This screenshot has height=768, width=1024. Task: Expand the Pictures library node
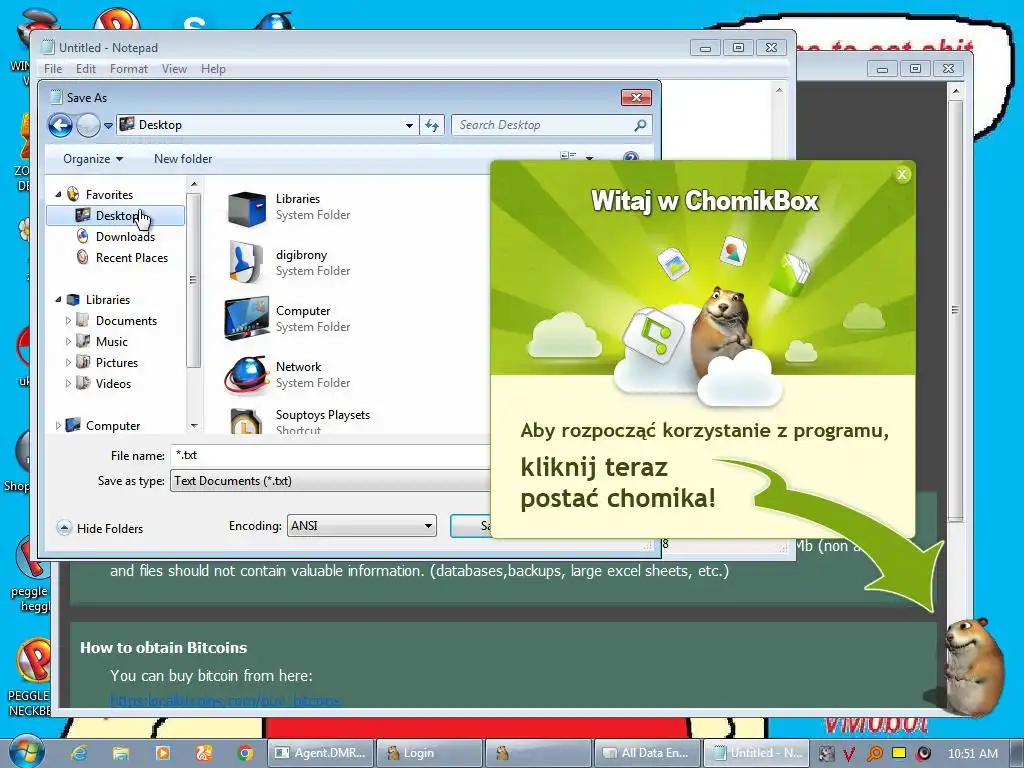(x=68, y=362)
